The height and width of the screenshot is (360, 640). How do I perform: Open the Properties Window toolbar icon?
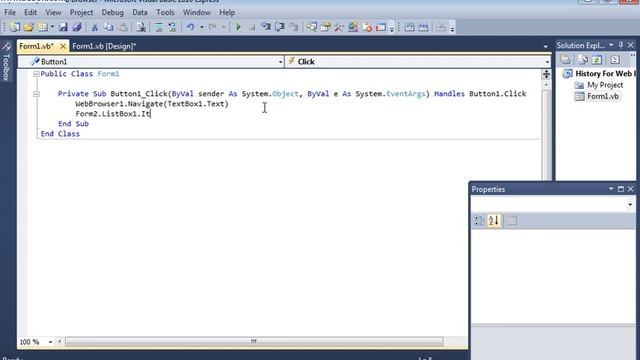point(326,27)
